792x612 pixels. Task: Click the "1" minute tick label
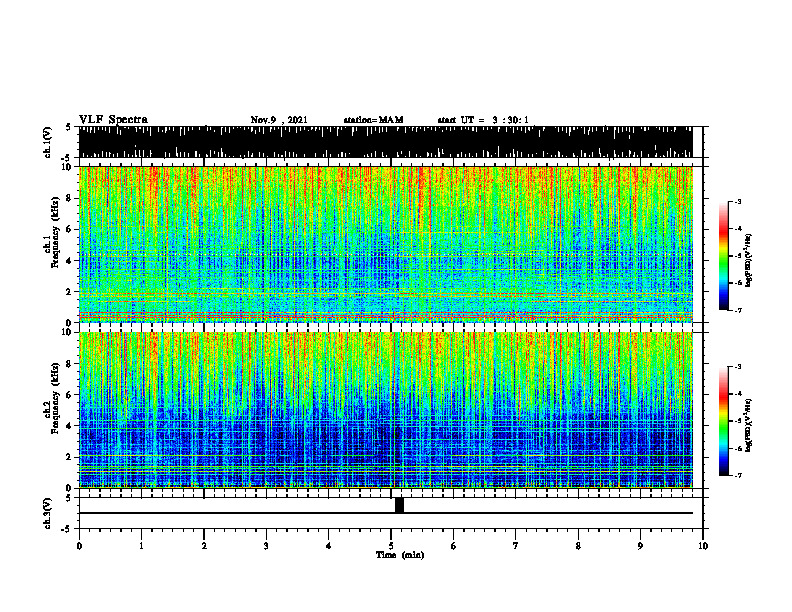click(x=141, y=546)
